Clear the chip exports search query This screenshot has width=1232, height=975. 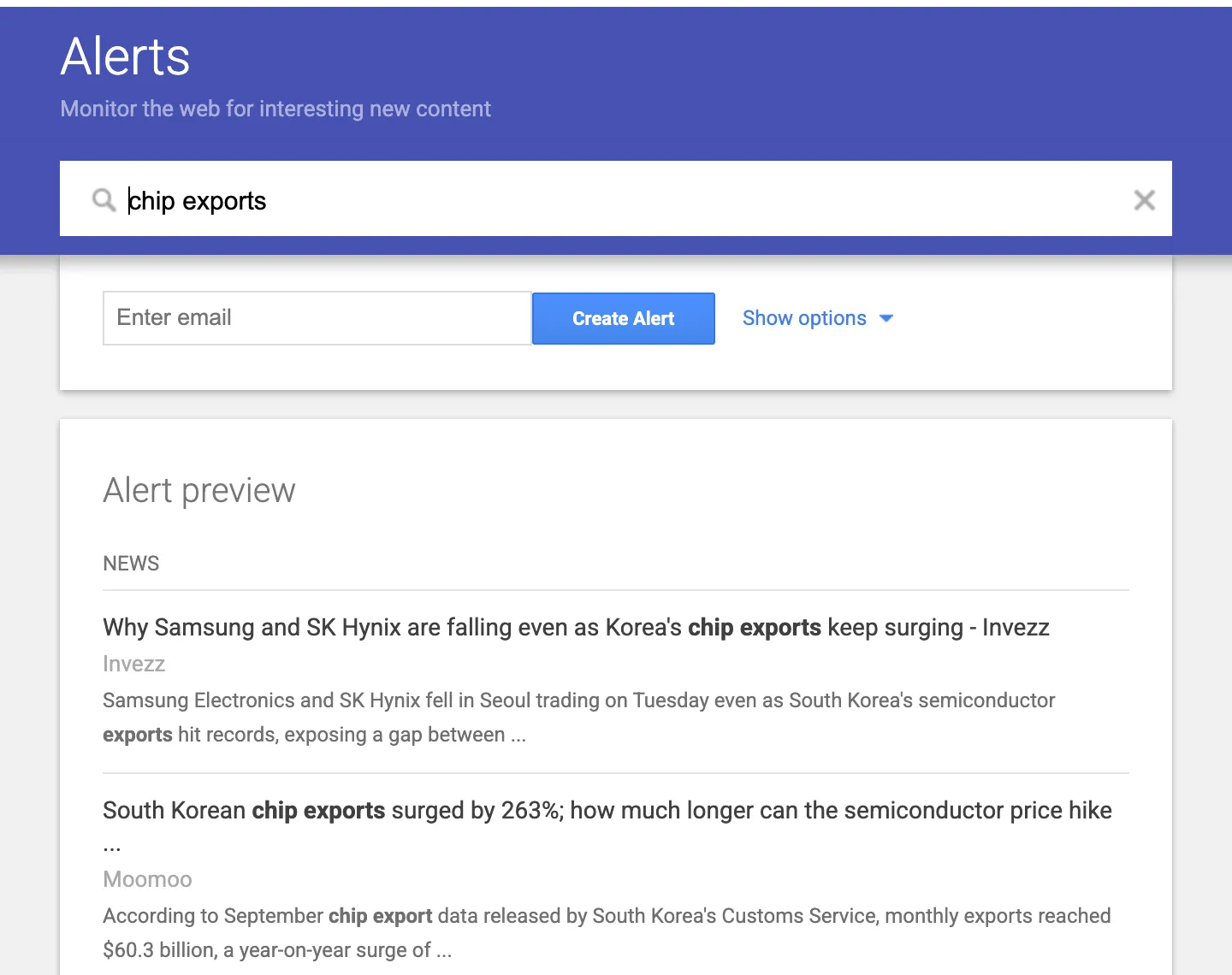coord(1144,200)
